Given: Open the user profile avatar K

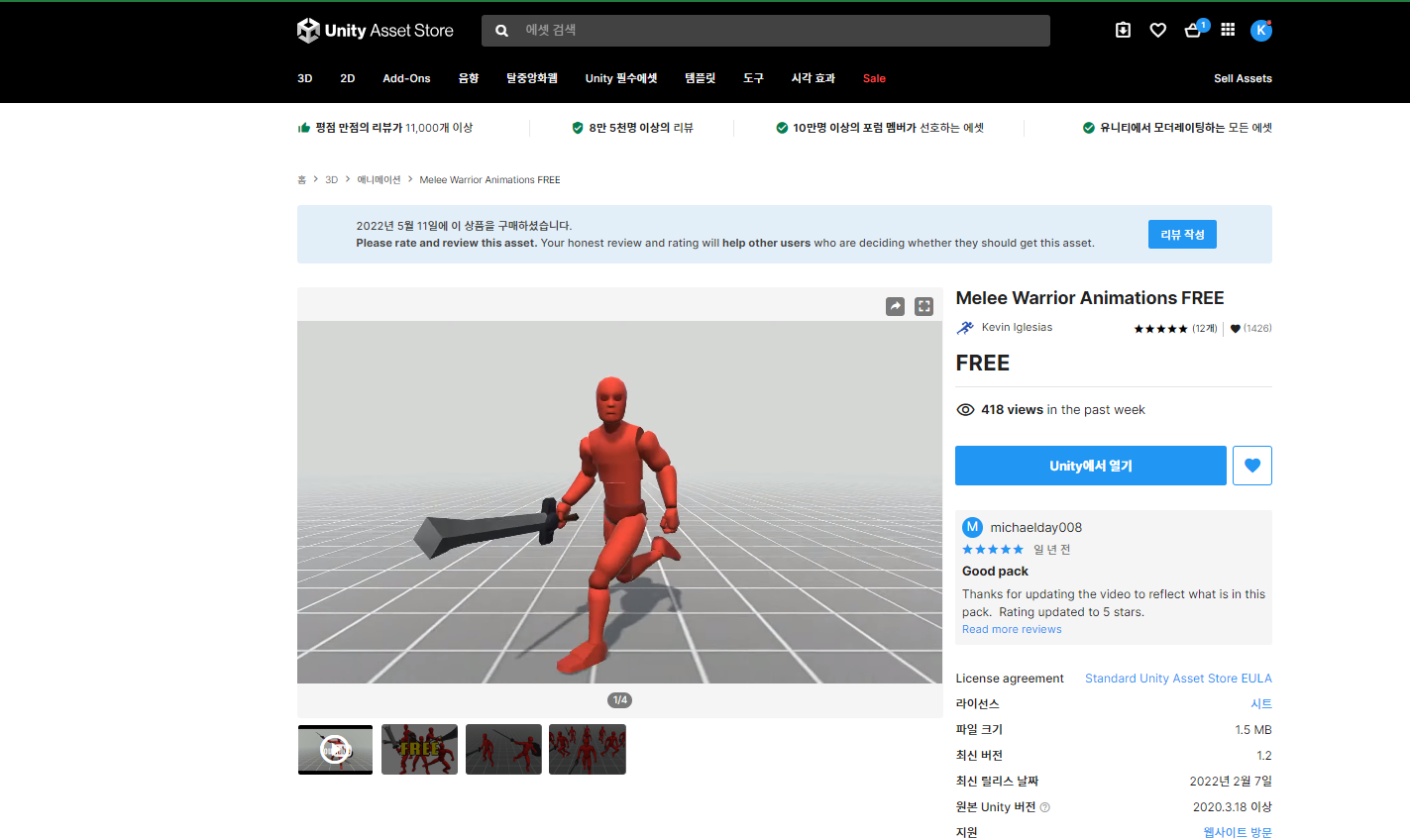Looking at the screenshot, I should tap(1260, 31).
